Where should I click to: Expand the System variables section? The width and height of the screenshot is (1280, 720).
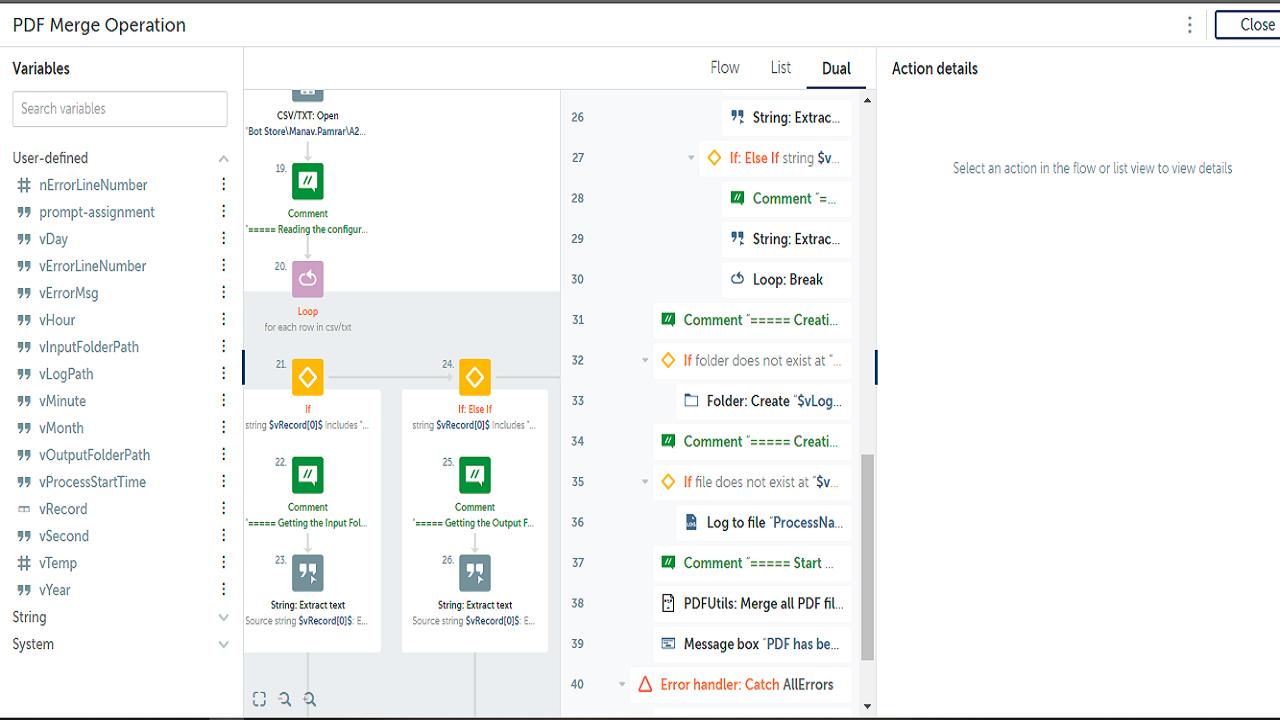tap(224, 645)
